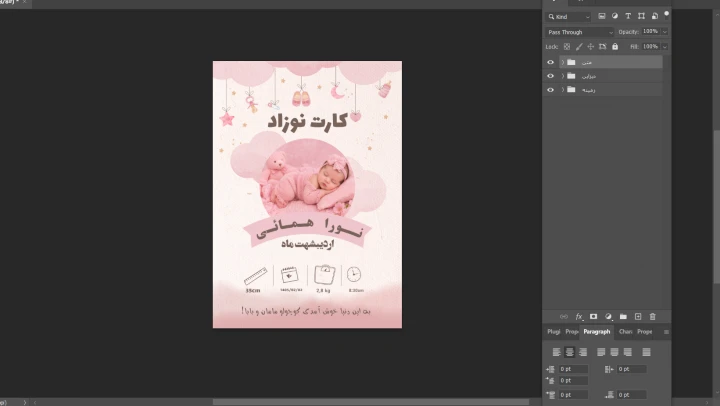Image resolution: width=720 pixels, height=406 pixels.
Task: Toggle lock transparent pixels
Action: [x=567, y=47]
